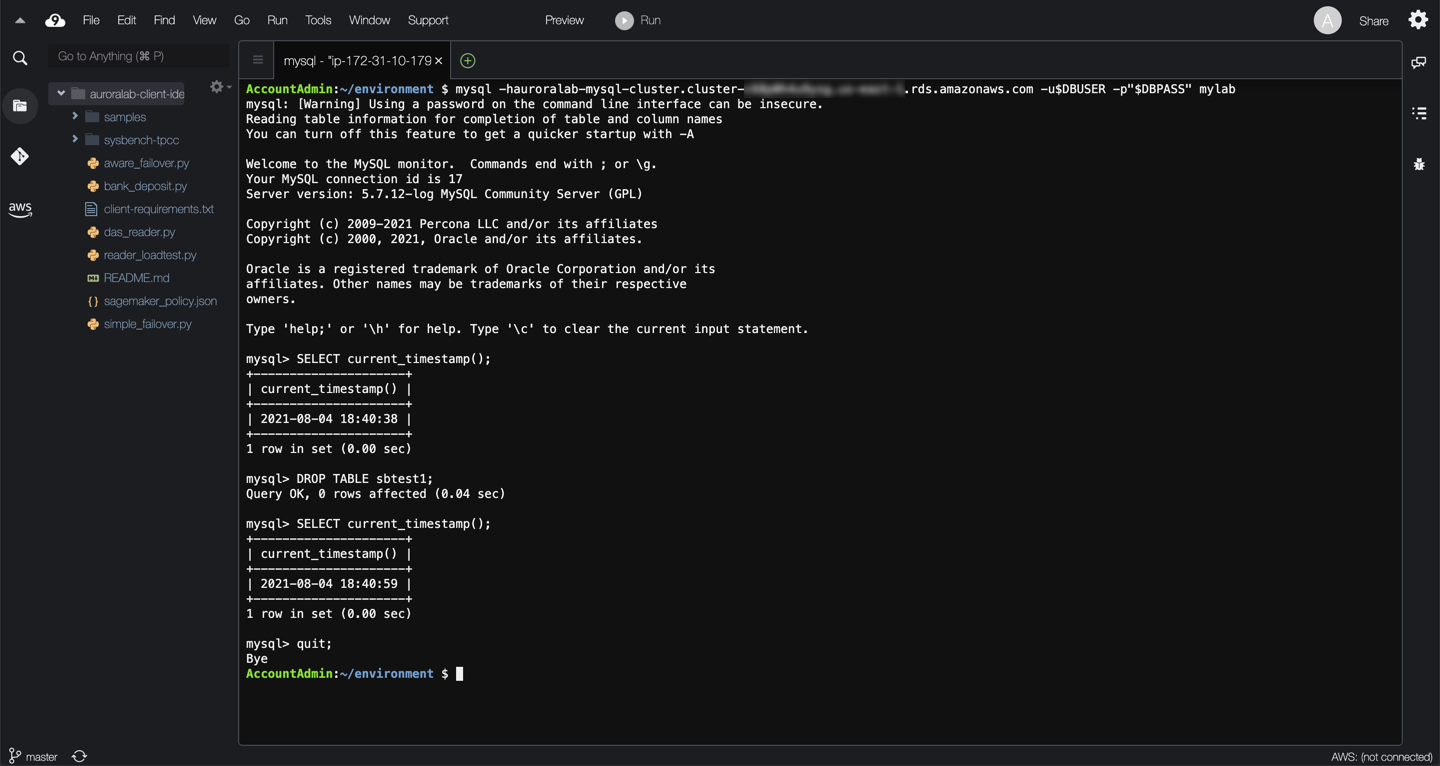
Task: Select the mysql terminal tab
Action: click(357, 61)
